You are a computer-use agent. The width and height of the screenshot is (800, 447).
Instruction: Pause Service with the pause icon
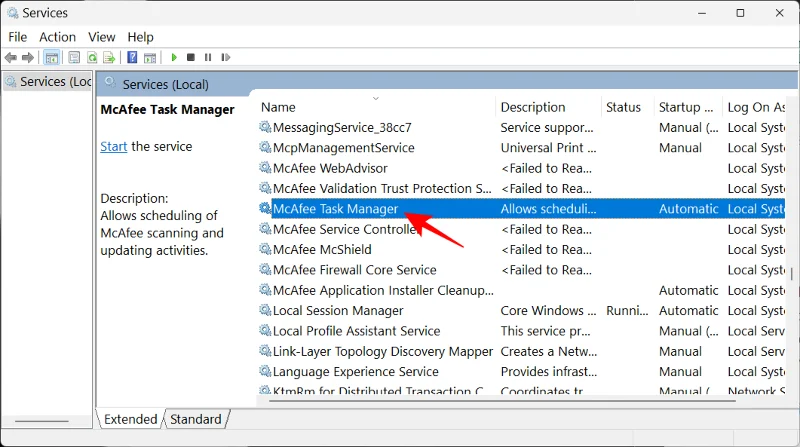click(208, 58)
